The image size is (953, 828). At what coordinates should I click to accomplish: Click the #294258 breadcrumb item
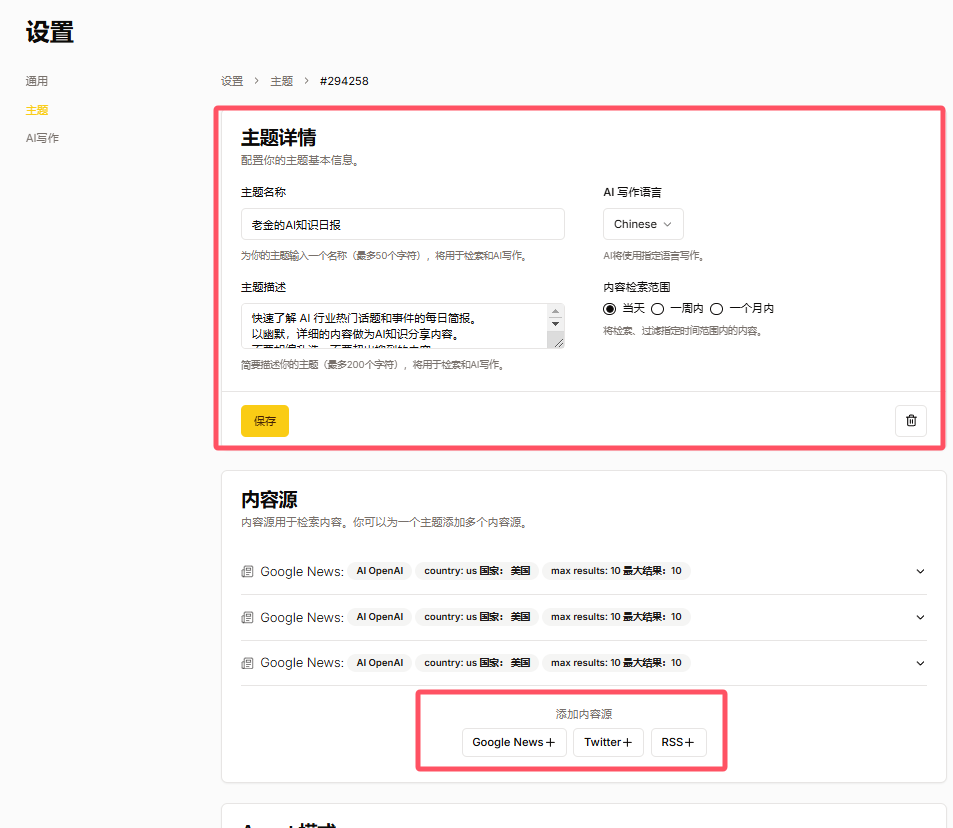[x=344, y=81]
